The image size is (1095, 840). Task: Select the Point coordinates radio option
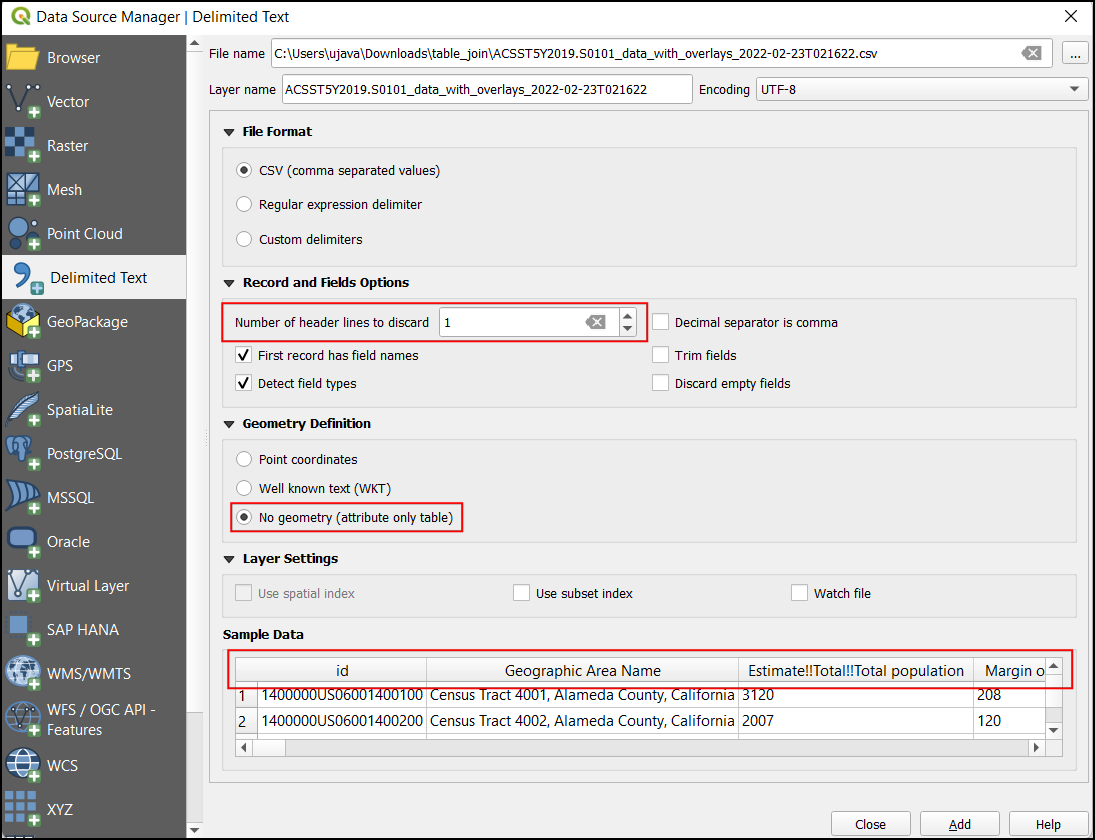244,460
